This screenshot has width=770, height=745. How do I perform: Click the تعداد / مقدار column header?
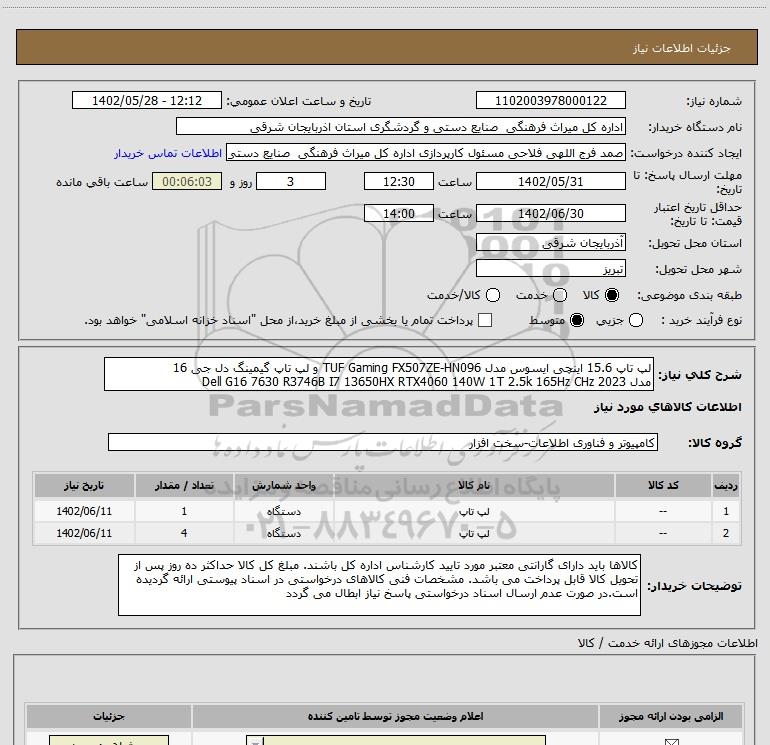pos(184,485)
